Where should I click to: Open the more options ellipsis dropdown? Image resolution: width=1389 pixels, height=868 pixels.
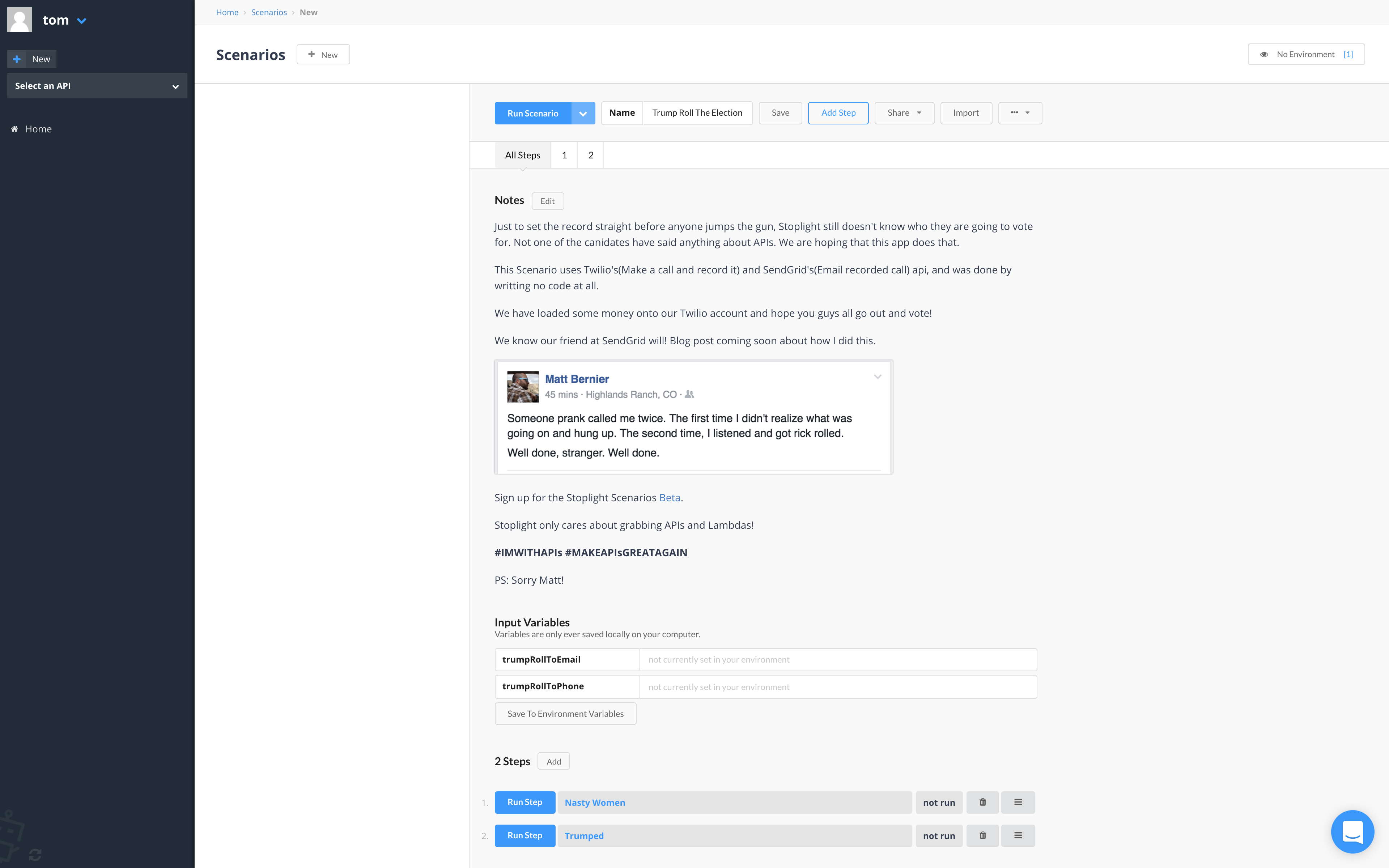click(1019, 113)
